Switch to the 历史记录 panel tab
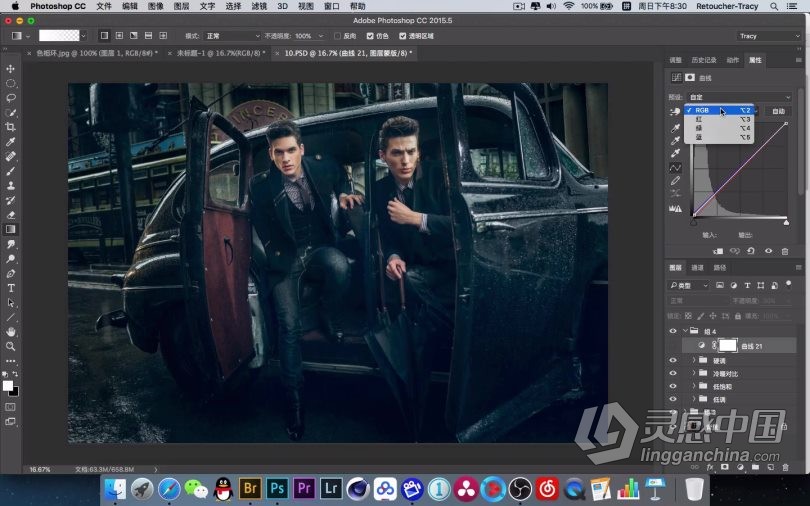 coord(704,60)
